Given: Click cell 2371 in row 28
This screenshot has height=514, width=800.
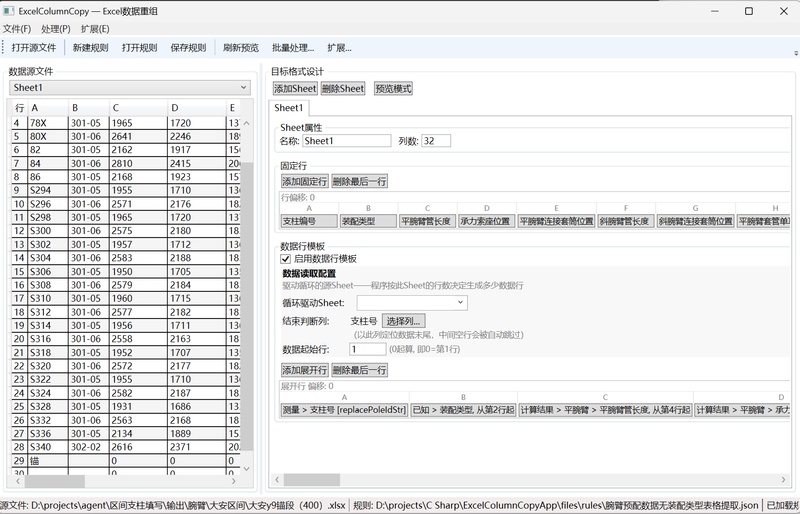Looking at the screenshot, I should point(197,447).
